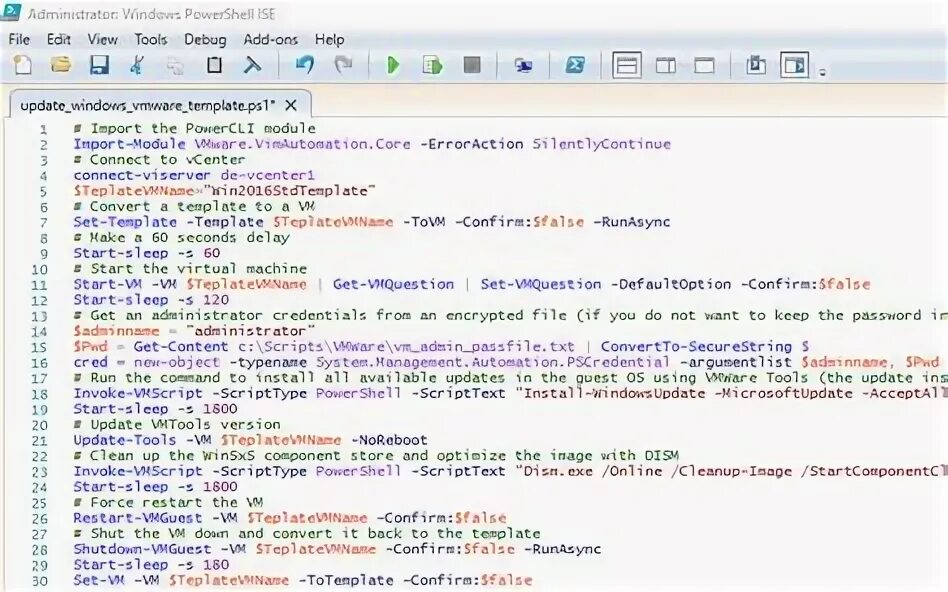Redo the last undone edit
Viewport: 948px width, 592px height.
tap(343, 65)
